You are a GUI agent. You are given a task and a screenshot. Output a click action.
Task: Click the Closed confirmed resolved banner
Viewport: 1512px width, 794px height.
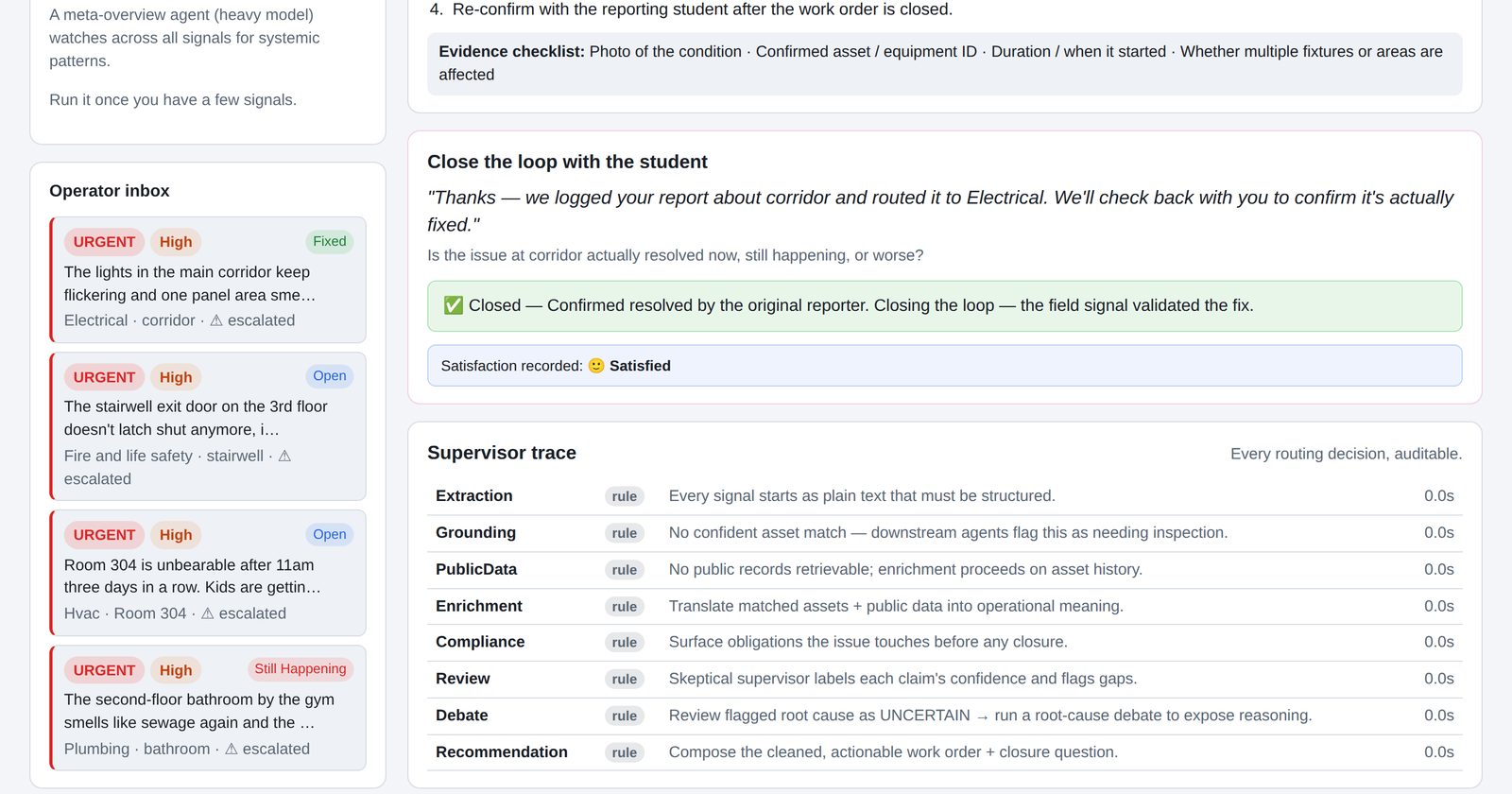944,306
